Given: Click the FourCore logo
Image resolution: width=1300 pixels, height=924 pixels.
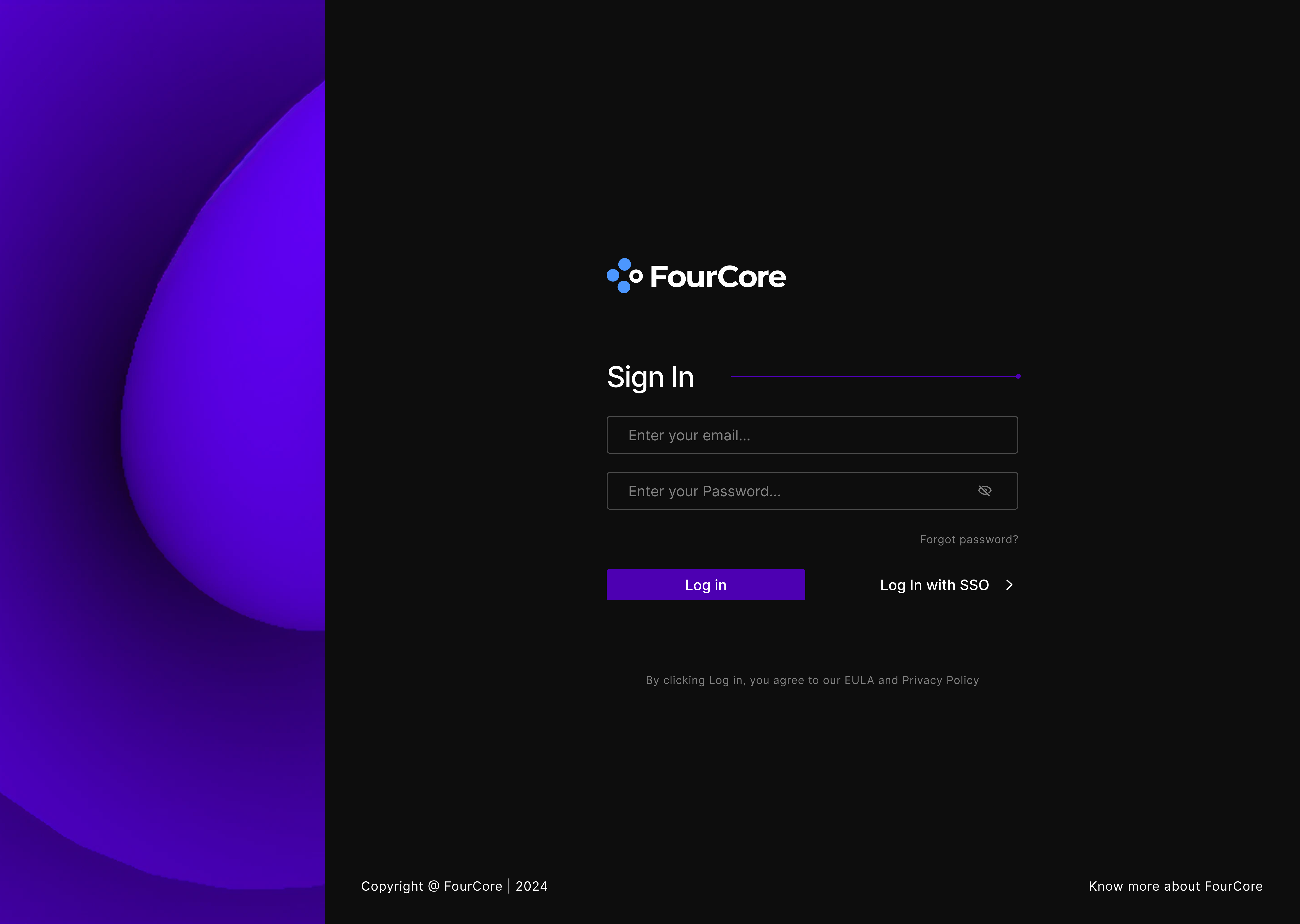Looking at the screenshot, I should pos(696,276).
